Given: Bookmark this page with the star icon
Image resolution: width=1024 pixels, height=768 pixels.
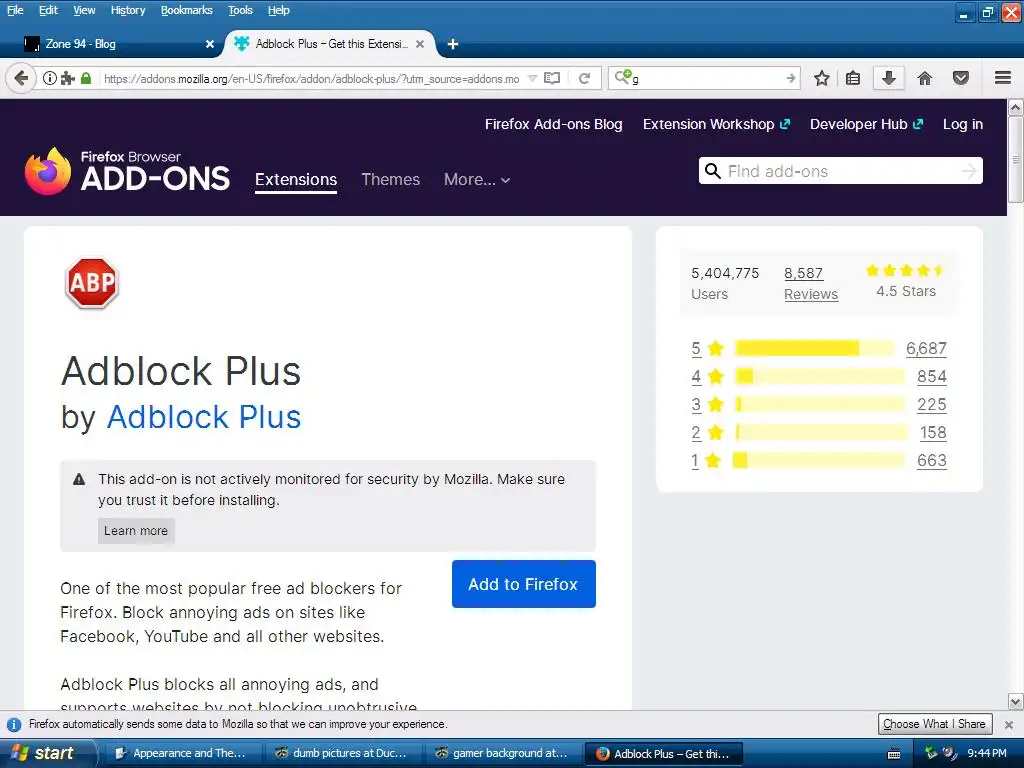Looking at the screenshot, I should (x=822, y=78).
